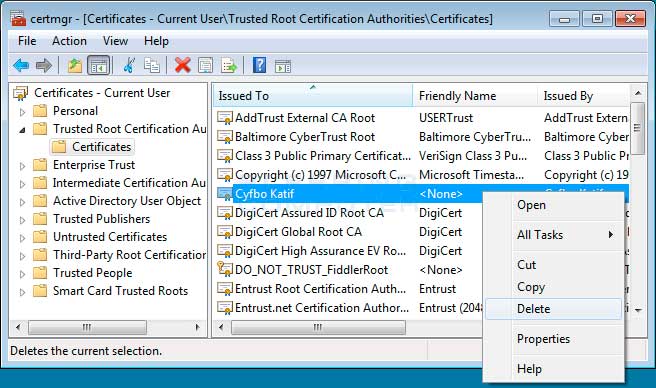Open the Help menu in menu bar
The image size is (656, 388).
coord(156,41)
